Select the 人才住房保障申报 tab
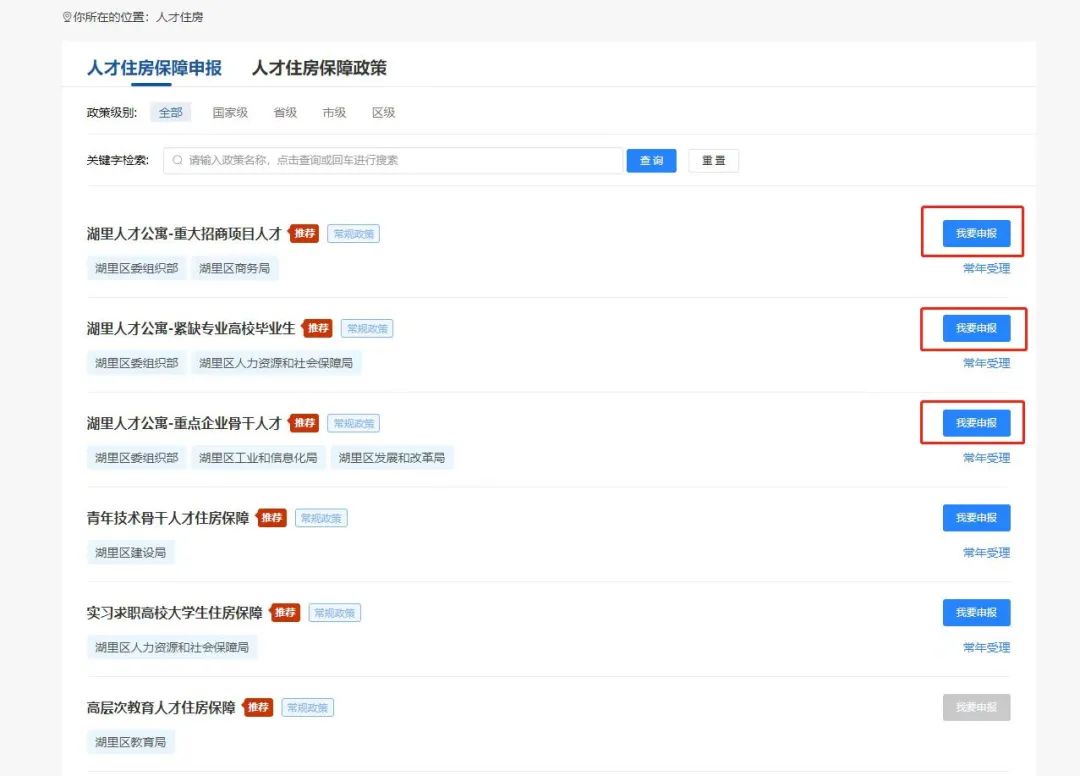The height and width of the screenshot is (776, 1080). [154, 68]
